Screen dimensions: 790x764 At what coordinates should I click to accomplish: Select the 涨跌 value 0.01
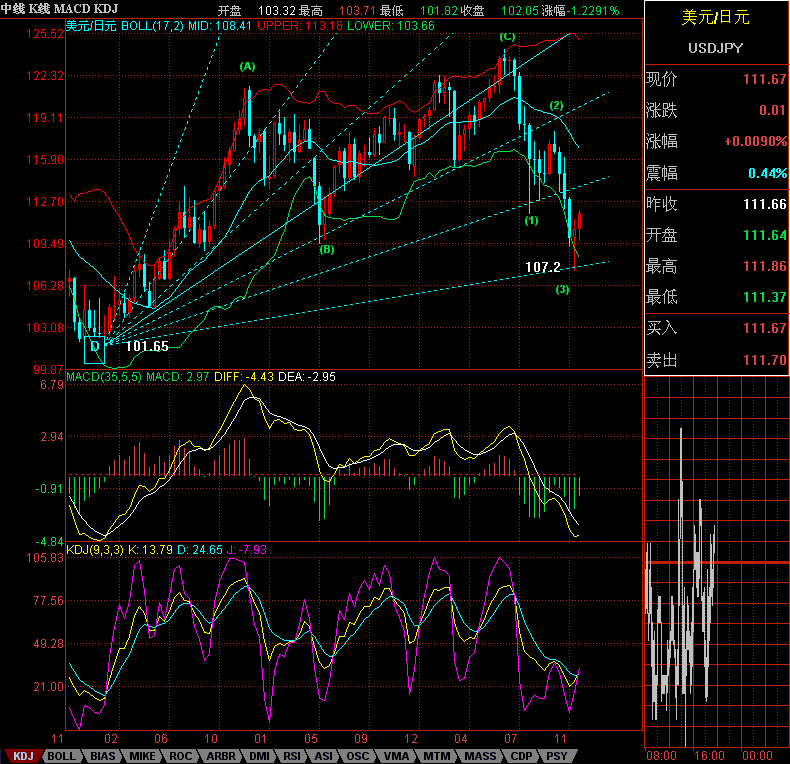tap(772, 110)
